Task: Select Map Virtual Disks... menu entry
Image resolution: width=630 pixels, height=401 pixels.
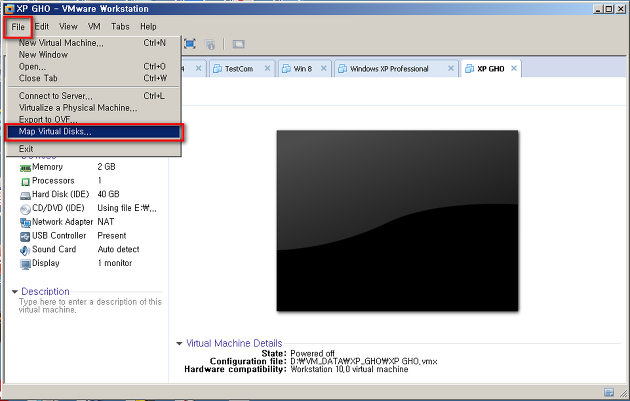Action: tap(94, 132)
